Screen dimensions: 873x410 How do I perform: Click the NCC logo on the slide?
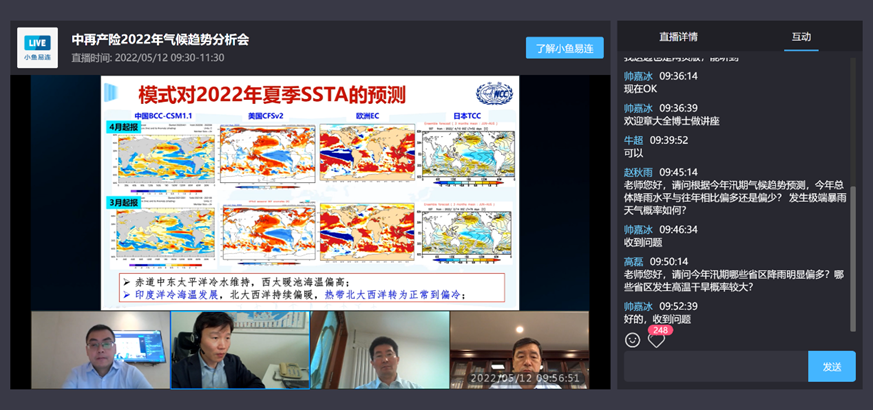click(x=494, y=94)
